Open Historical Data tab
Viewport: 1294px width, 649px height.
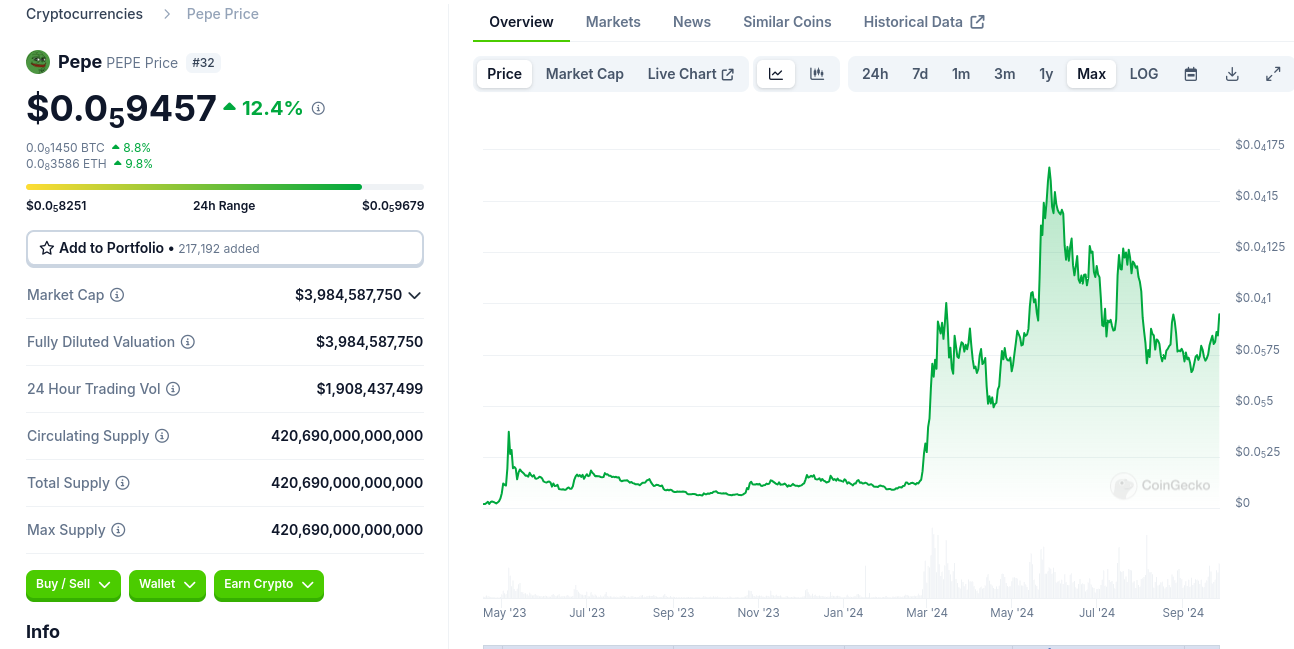coord(924,22)
